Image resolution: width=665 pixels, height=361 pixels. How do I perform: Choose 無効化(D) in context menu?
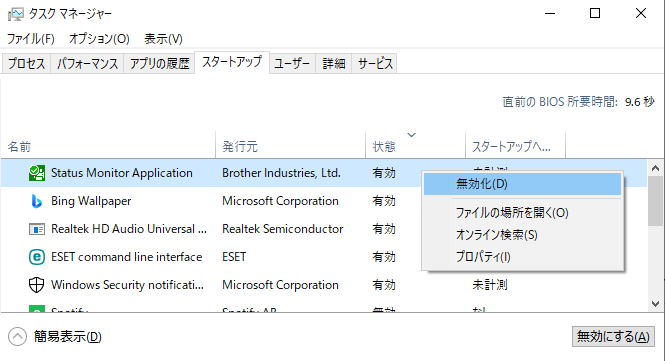[x=522, y=184]
